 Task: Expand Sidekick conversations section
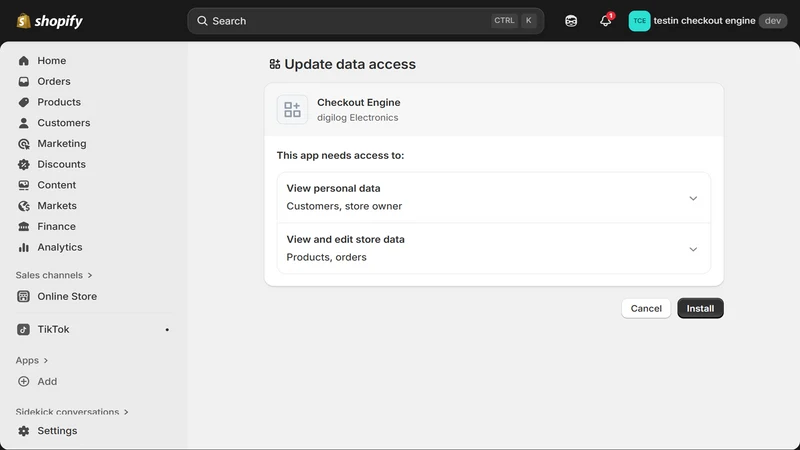(x=72, y=412)
